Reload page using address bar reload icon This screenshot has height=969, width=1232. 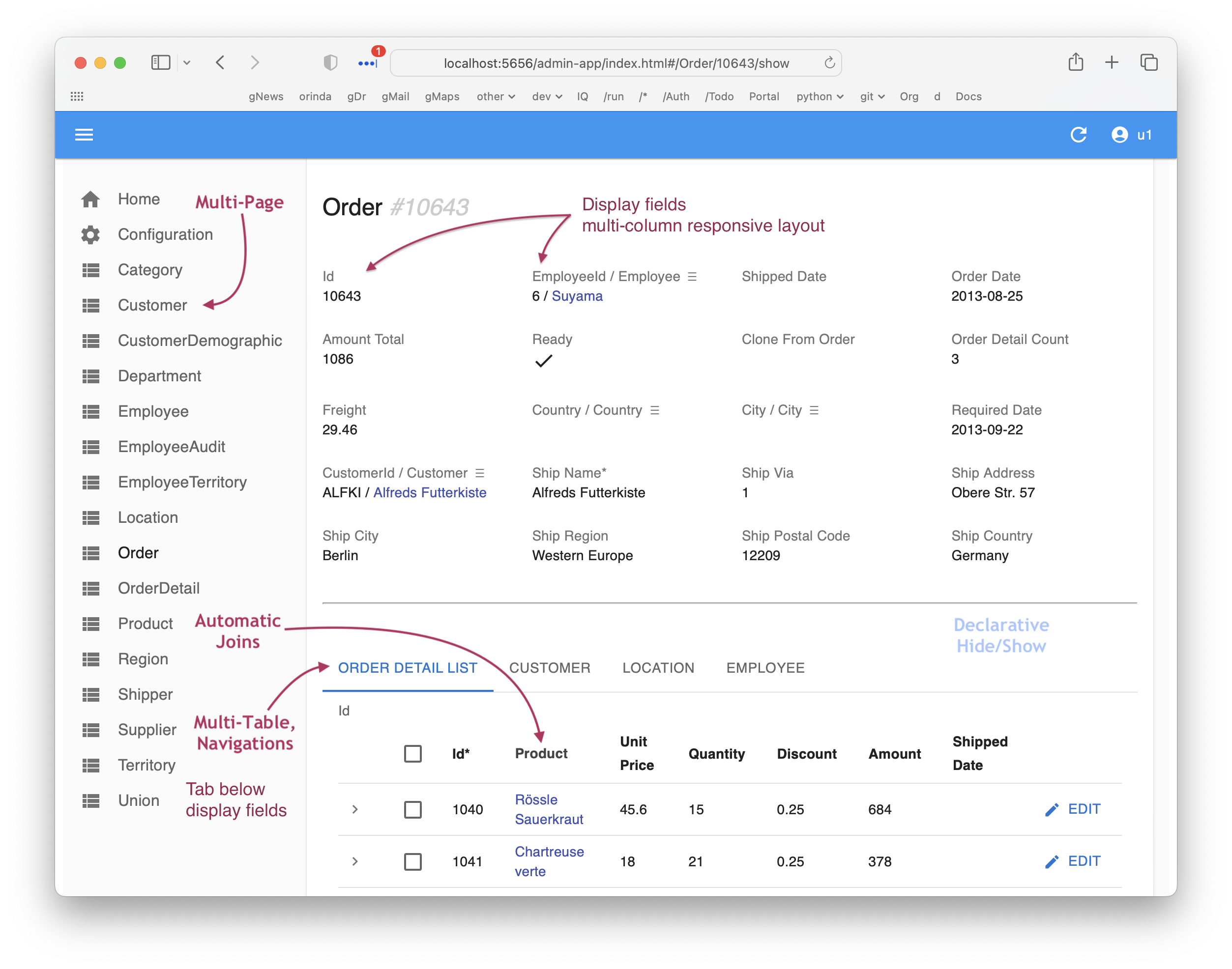(x=829, y=62)
